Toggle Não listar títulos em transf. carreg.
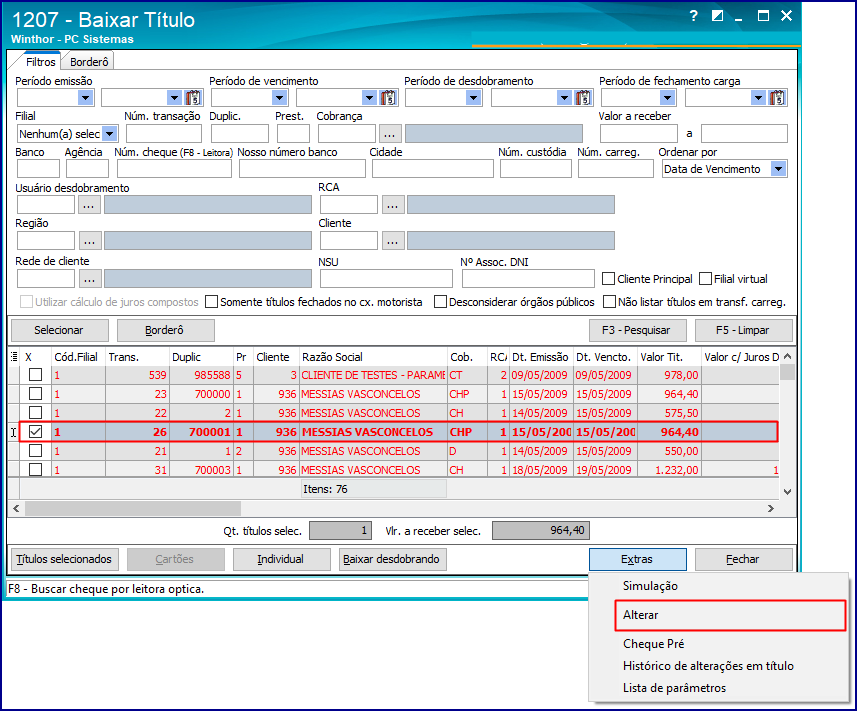Screen dimensions: 857x711 coord(609,302)
